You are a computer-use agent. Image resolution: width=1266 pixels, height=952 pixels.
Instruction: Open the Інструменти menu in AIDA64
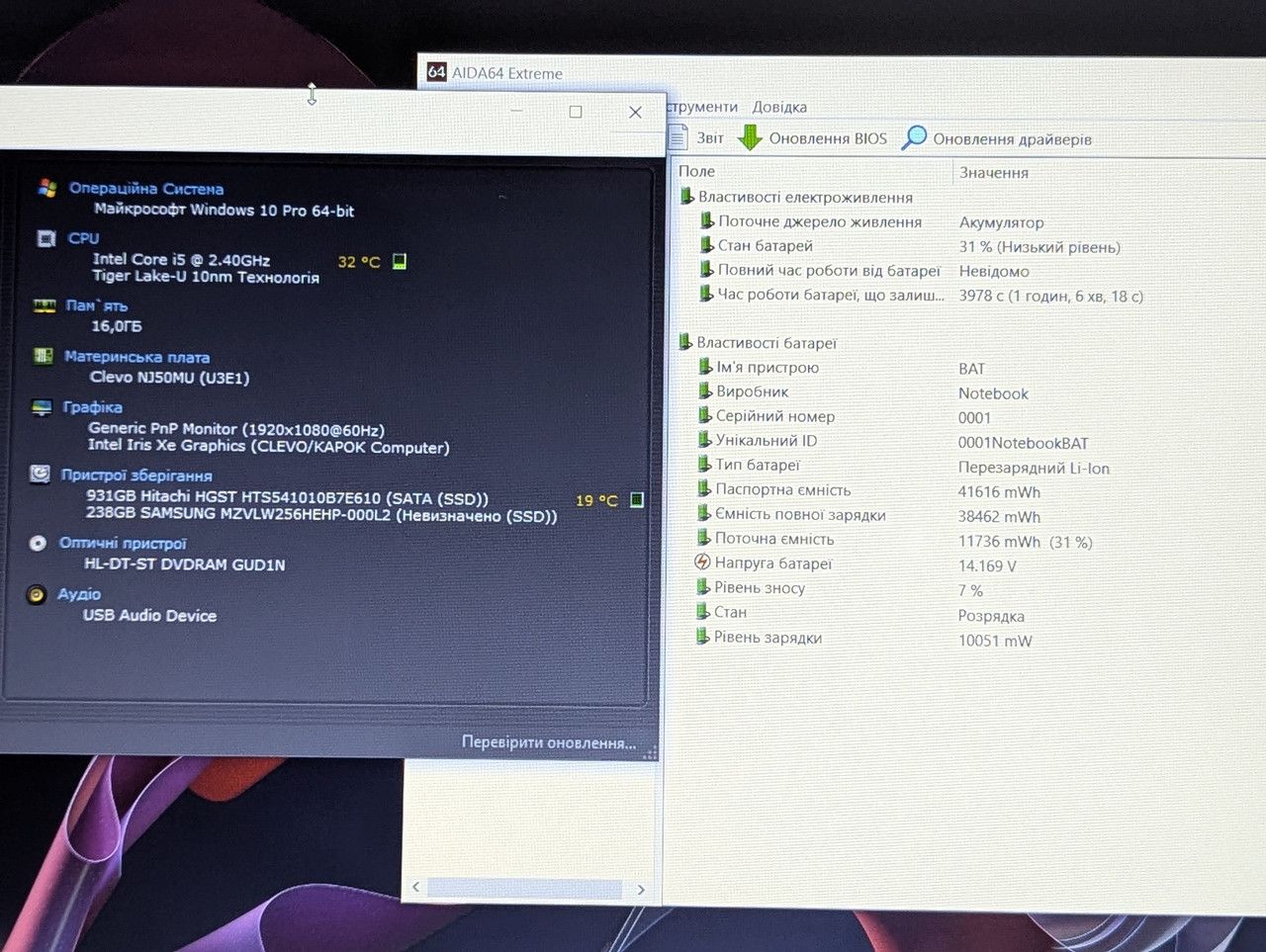coord(702,107)
